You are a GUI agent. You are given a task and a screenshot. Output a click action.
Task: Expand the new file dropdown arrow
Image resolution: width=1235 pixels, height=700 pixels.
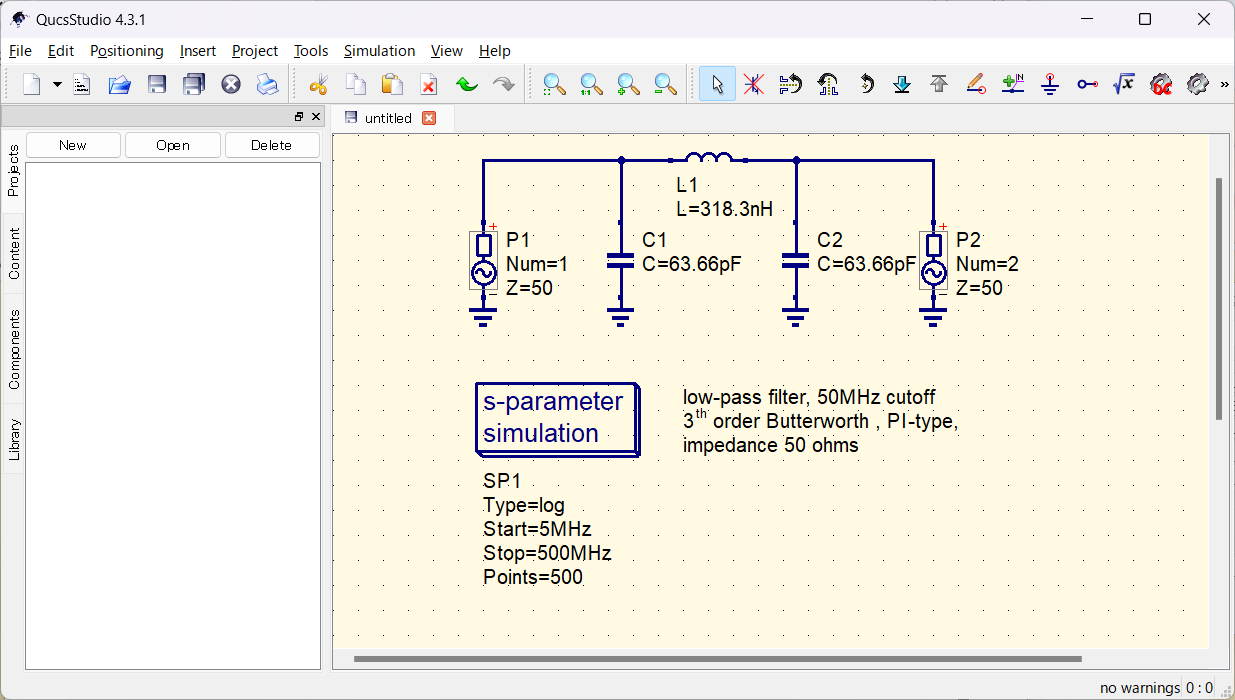[57, 84]
